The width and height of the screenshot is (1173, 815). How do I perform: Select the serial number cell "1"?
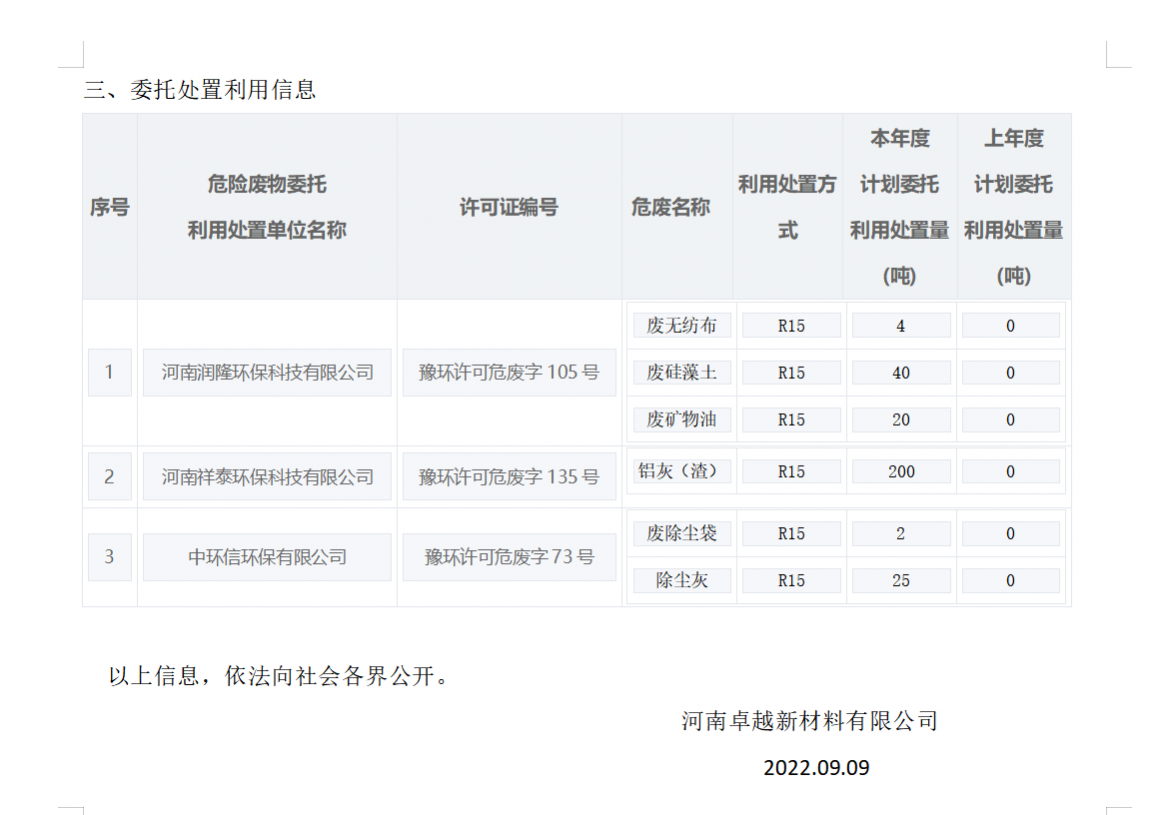(110, 372)
